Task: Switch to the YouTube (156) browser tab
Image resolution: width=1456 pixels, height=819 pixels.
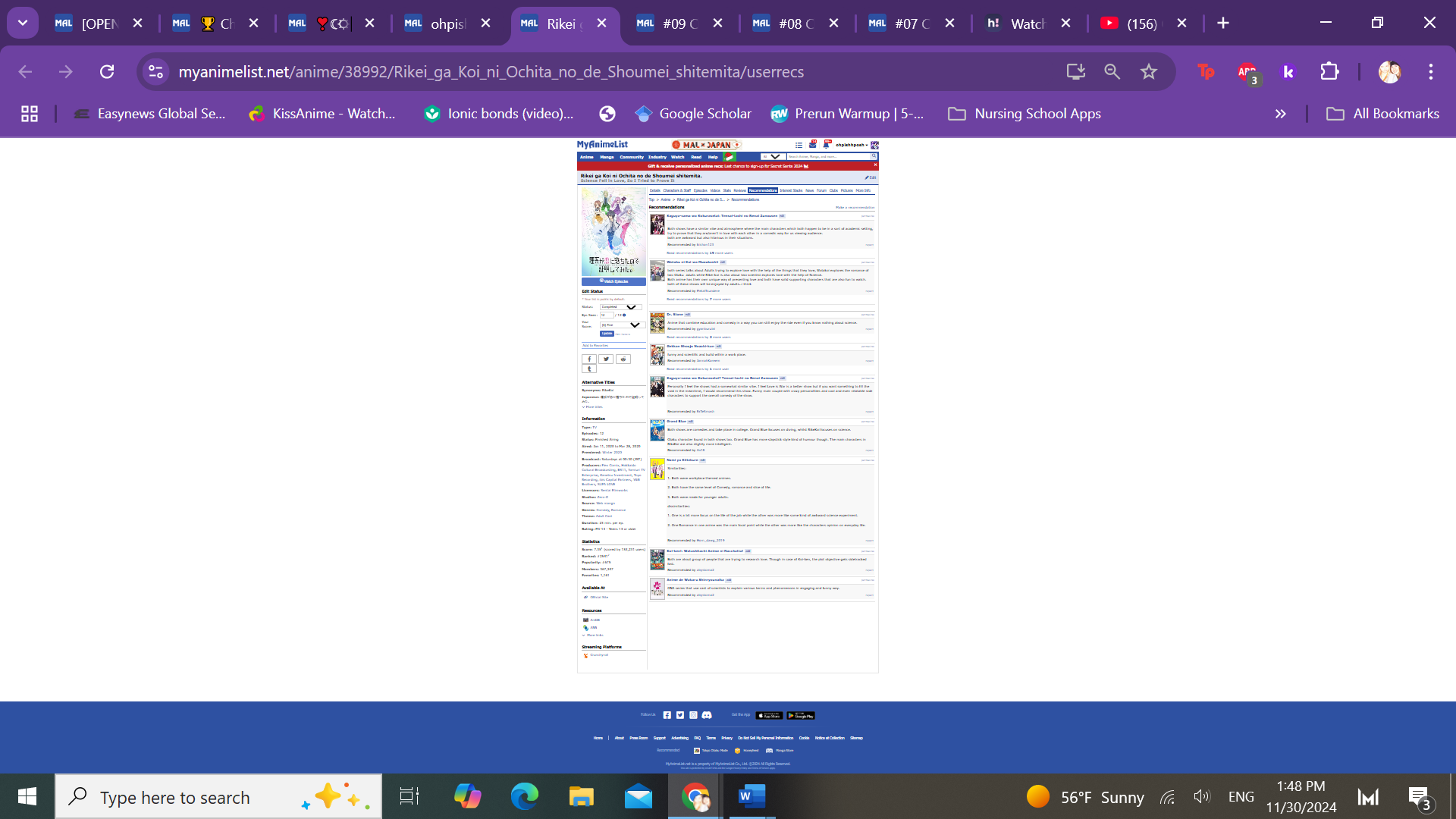Action: pyautogui.click(x=1144, y=23)
